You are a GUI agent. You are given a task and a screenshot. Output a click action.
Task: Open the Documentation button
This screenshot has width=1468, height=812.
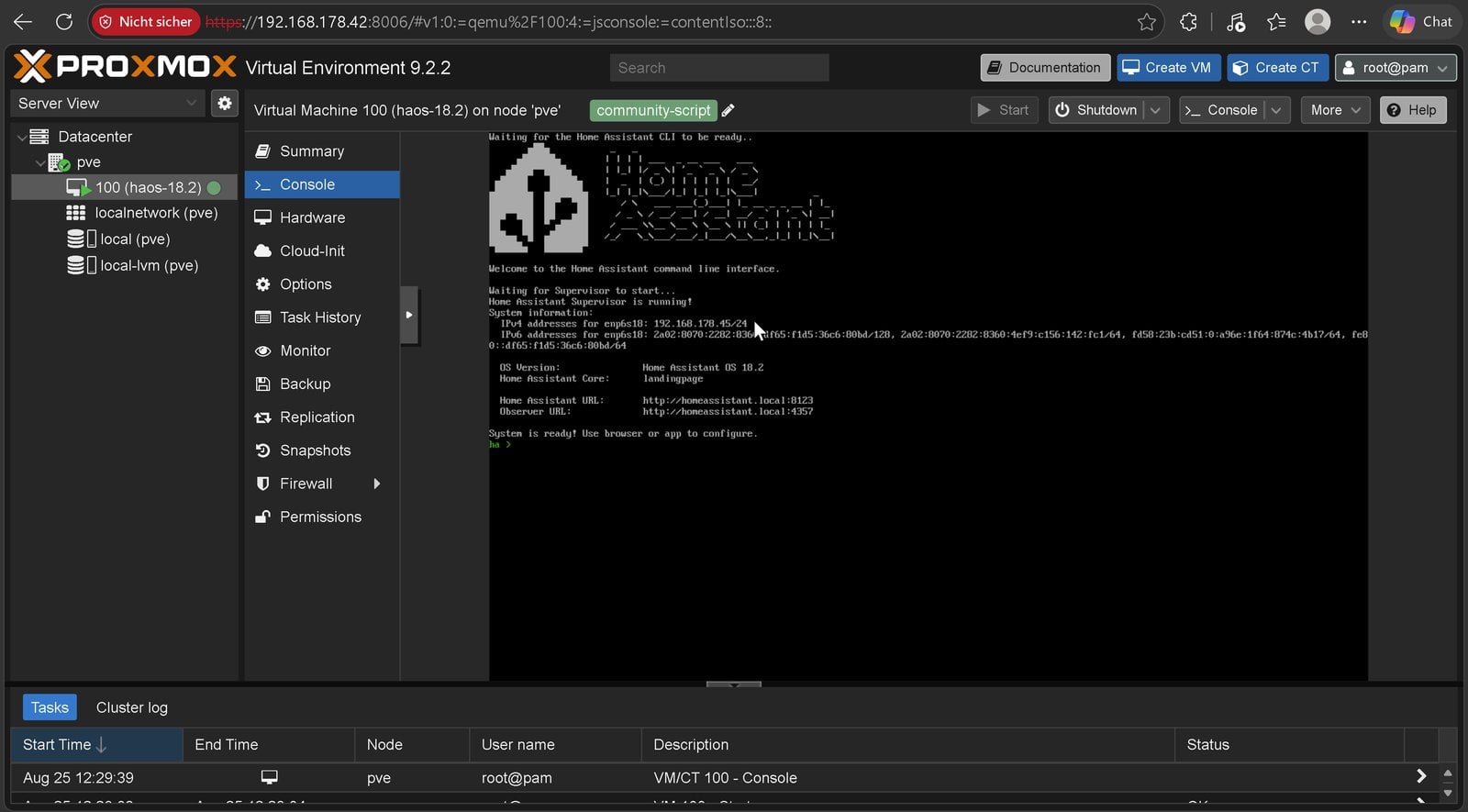click(1045, 68)
